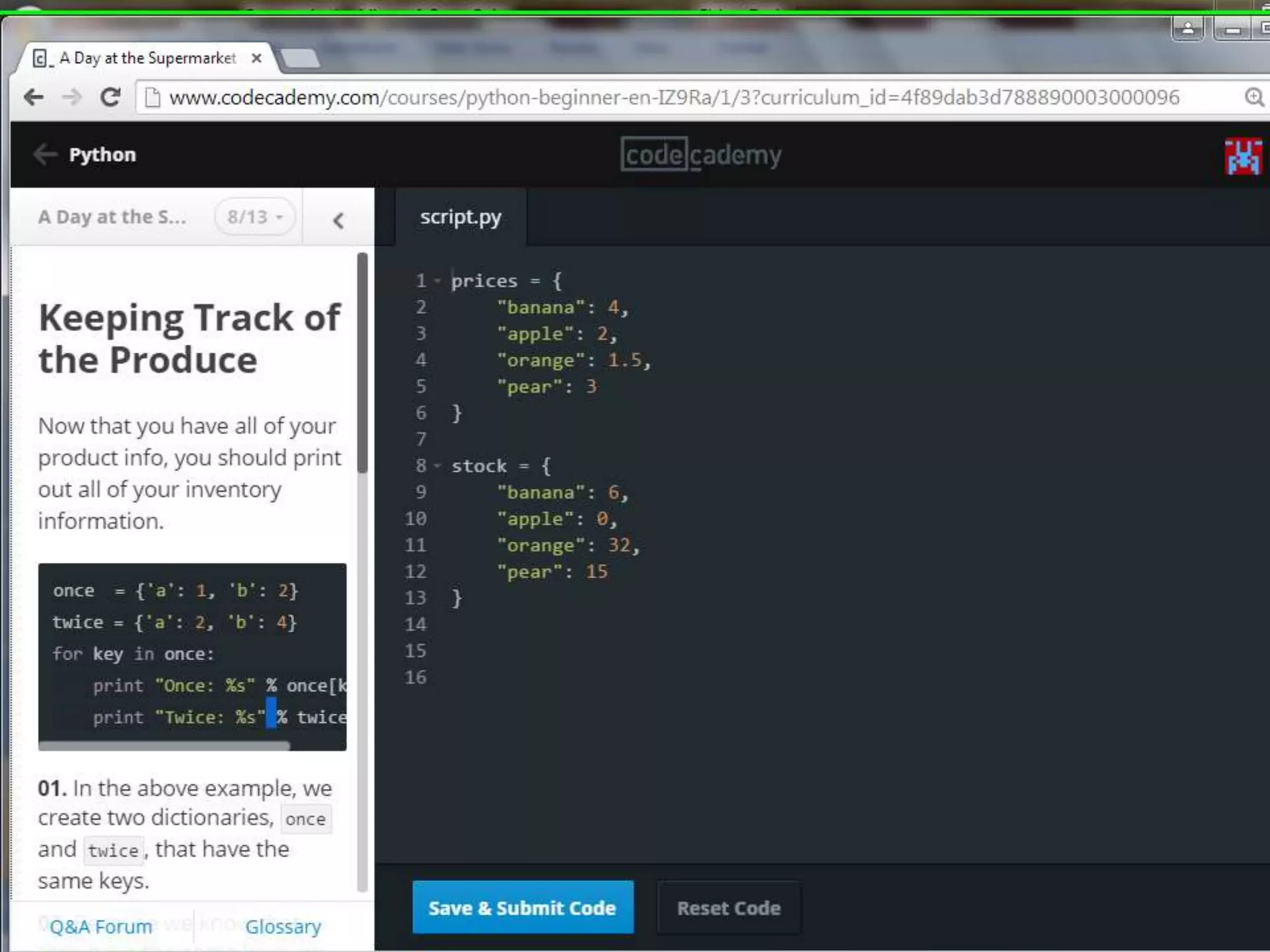Viewport: 1270px width, 952px height.
Task: Open the pixel avatar profile icon
Action: pyautogui.click(x=1242, y=156)
